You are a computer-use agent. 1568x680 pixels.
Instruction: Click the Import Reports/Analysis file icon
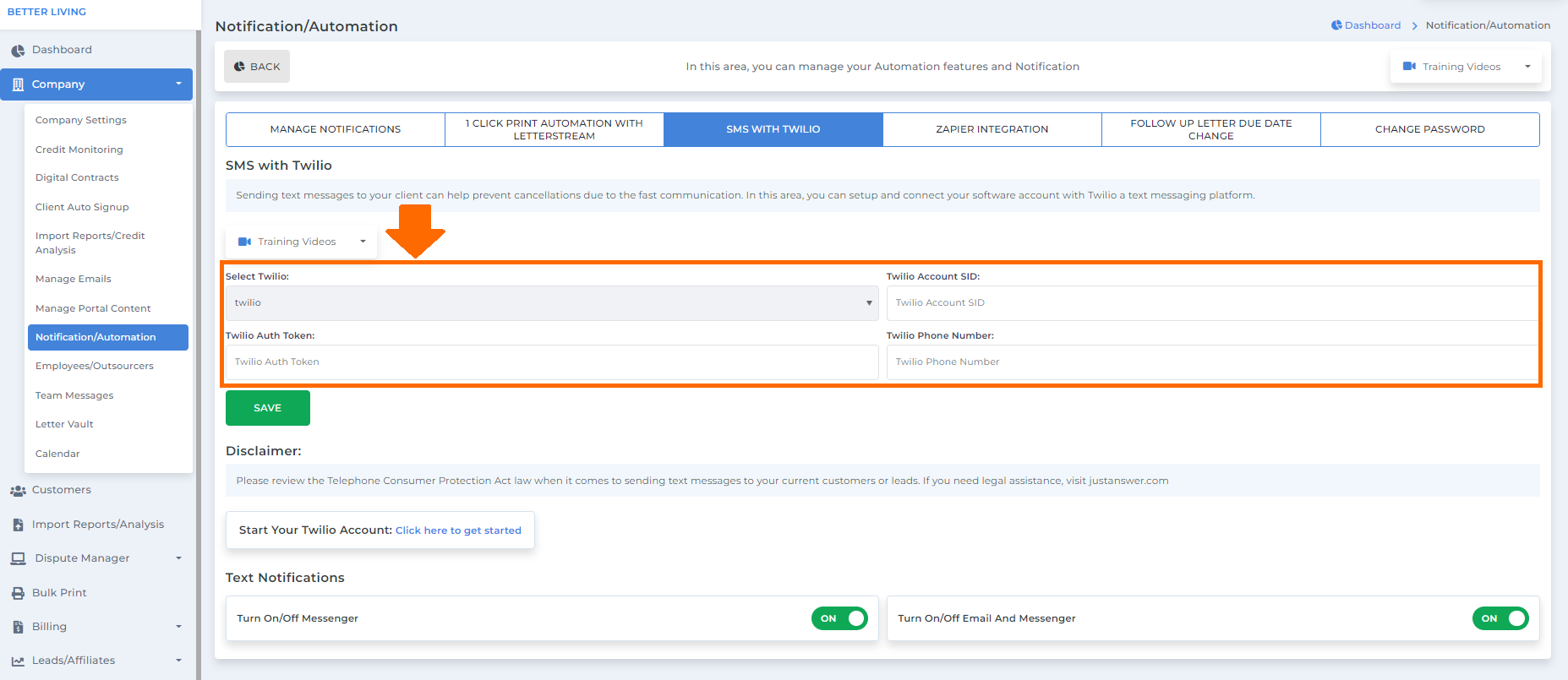18,525
